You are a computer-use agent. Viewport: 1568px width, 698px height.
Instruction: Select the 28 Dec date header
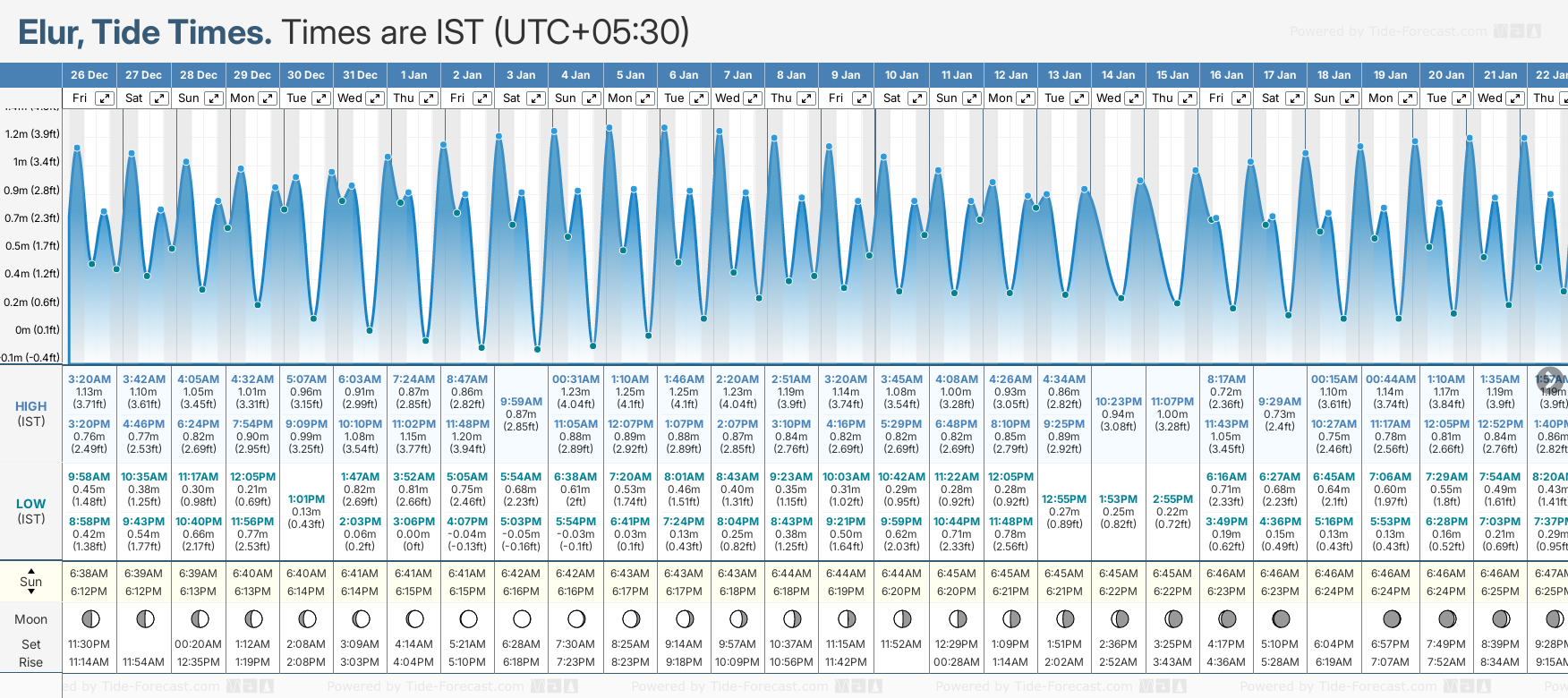coord(198,75)
